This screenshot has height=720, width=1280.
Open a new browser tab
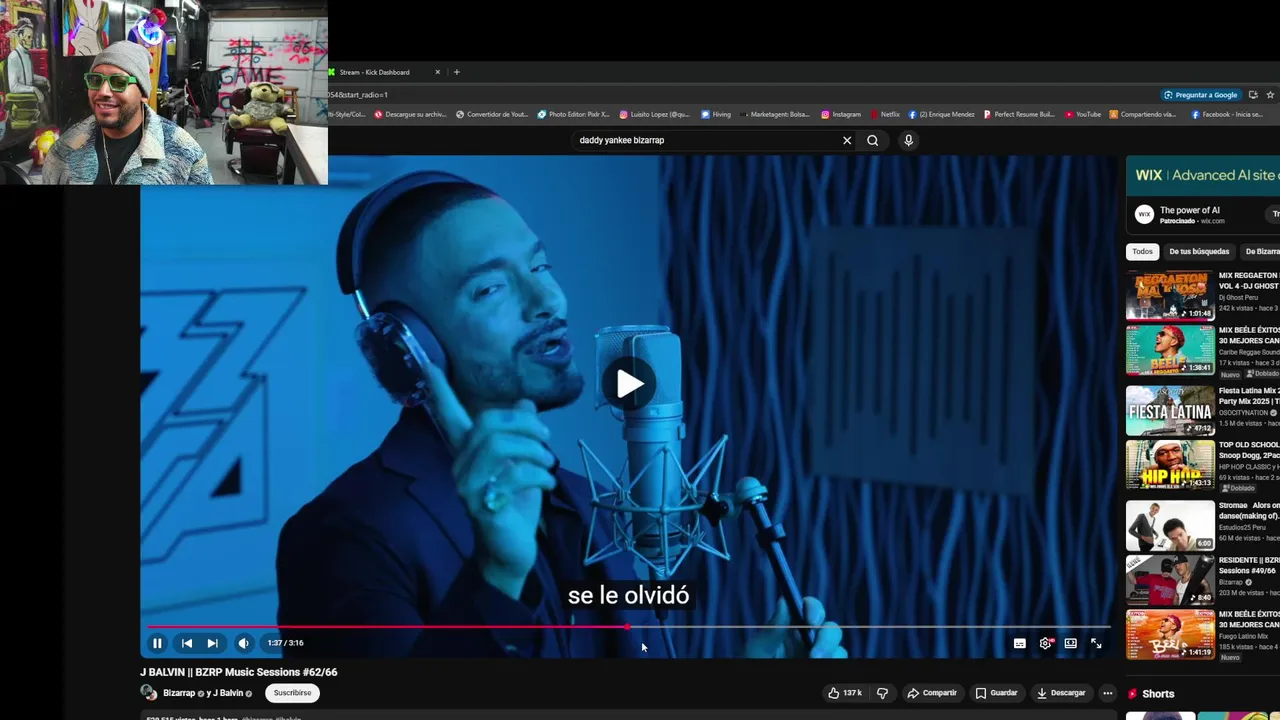[457, 72]
